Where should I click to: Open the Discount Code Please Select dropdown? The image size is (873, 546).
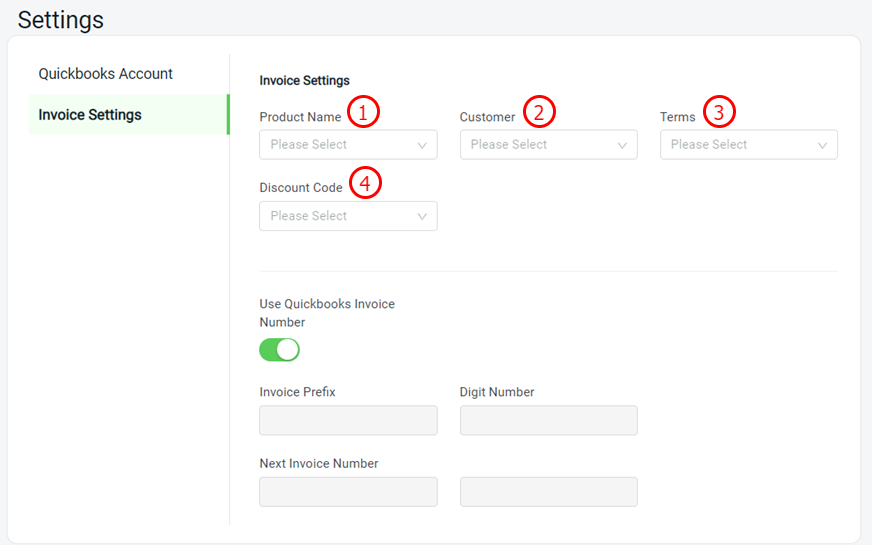(x=349, y=216)
